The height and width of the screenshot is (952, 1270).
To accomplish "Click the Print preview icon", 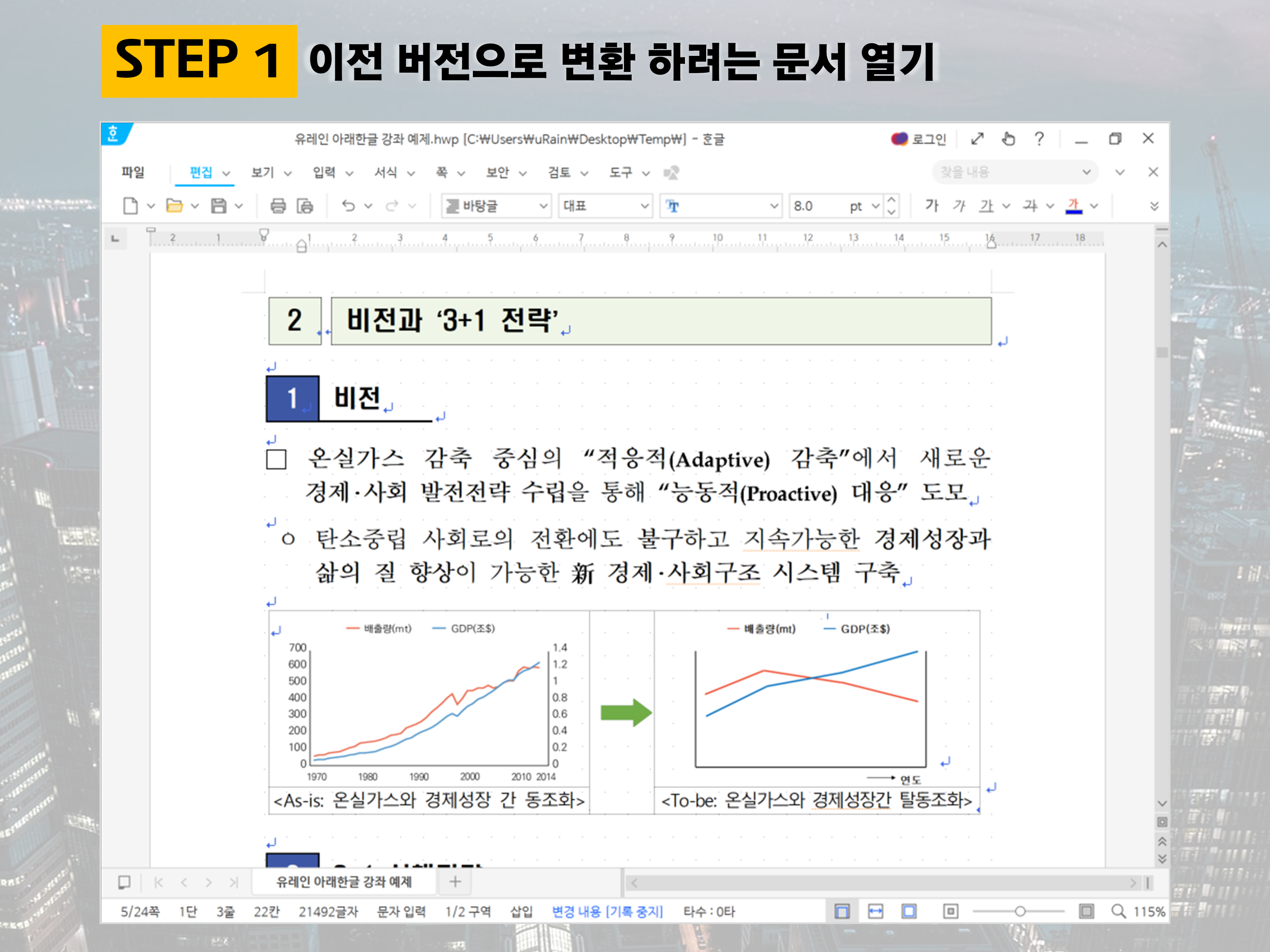I will click(305, 206).
